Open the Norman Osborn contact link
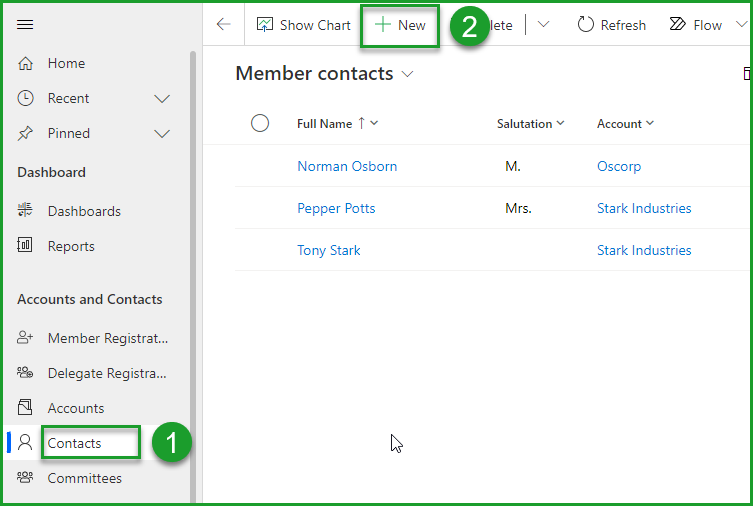 point(347,166)
